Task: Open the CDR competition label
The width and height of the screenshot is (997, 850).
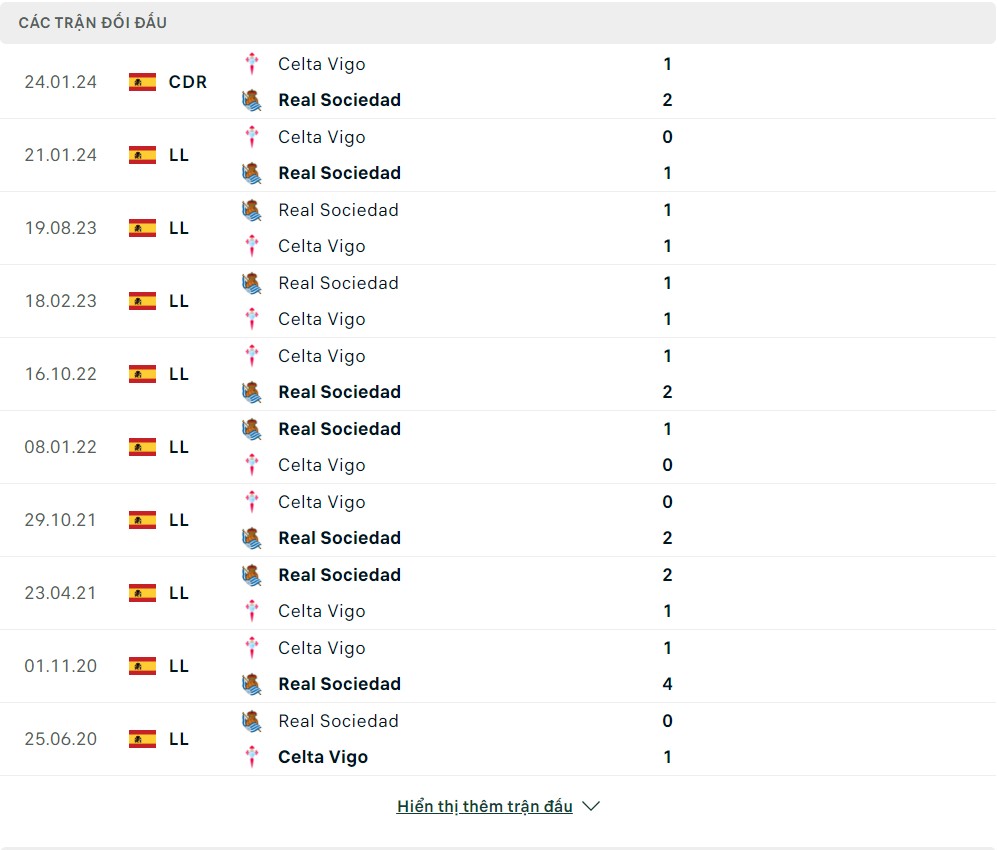Action: point(188,82)
